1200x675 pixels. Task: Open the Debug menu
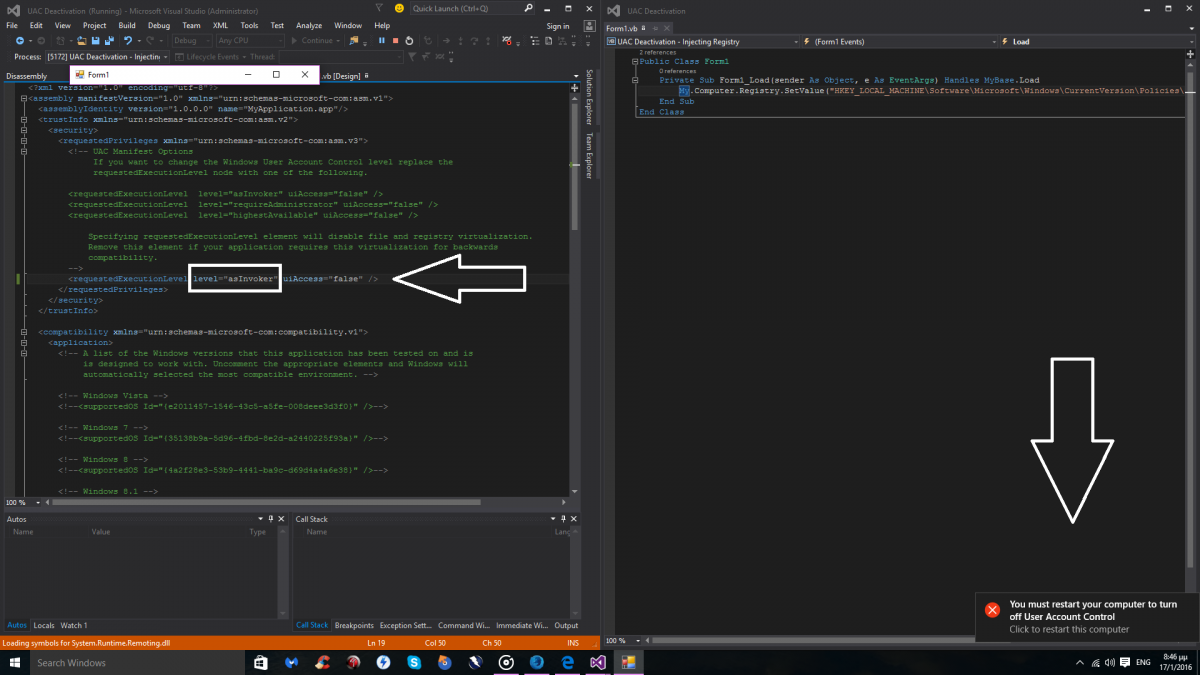158,25
